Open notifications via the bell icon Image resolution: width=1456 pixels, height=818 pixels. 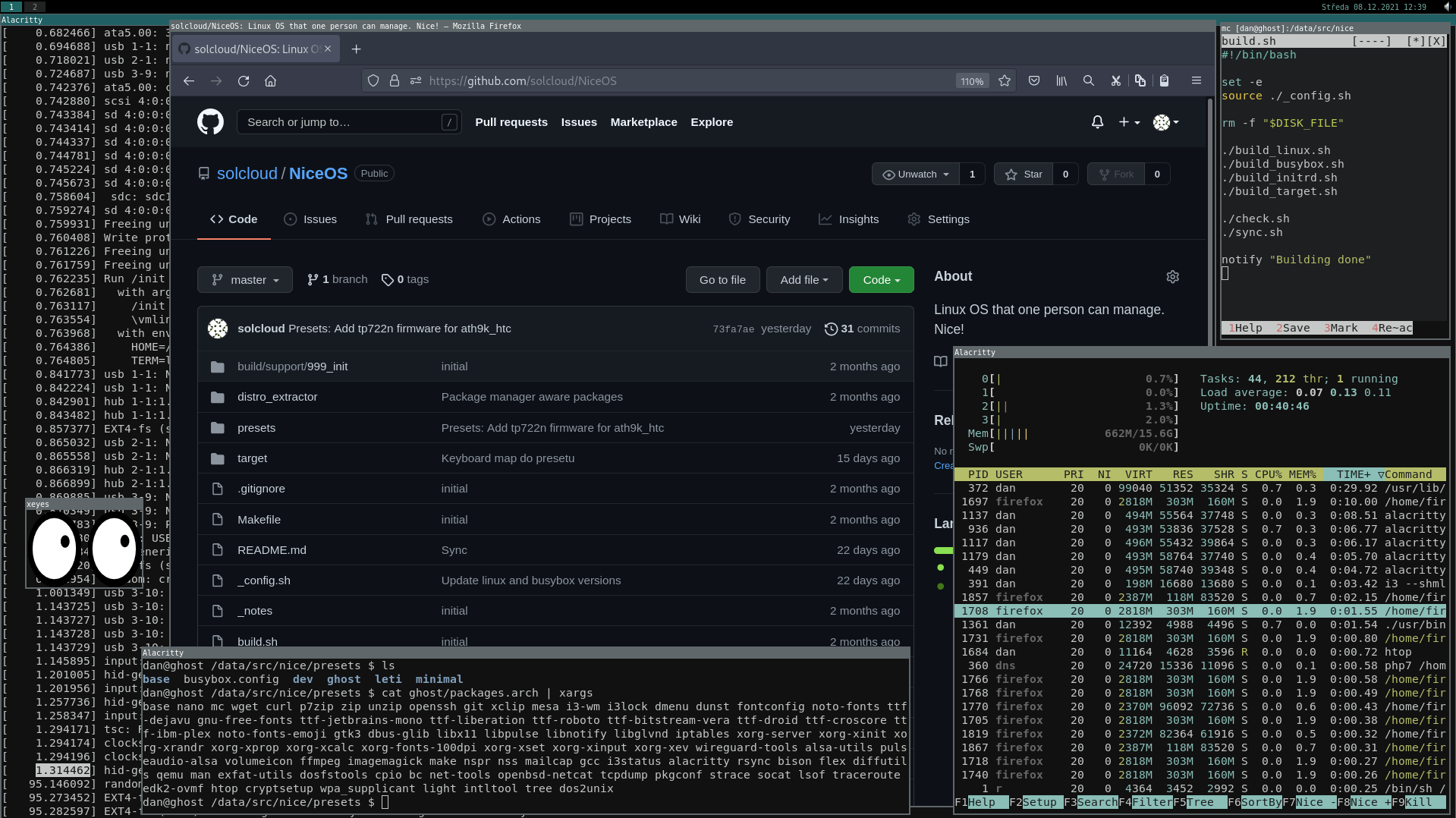point(1097,122)
